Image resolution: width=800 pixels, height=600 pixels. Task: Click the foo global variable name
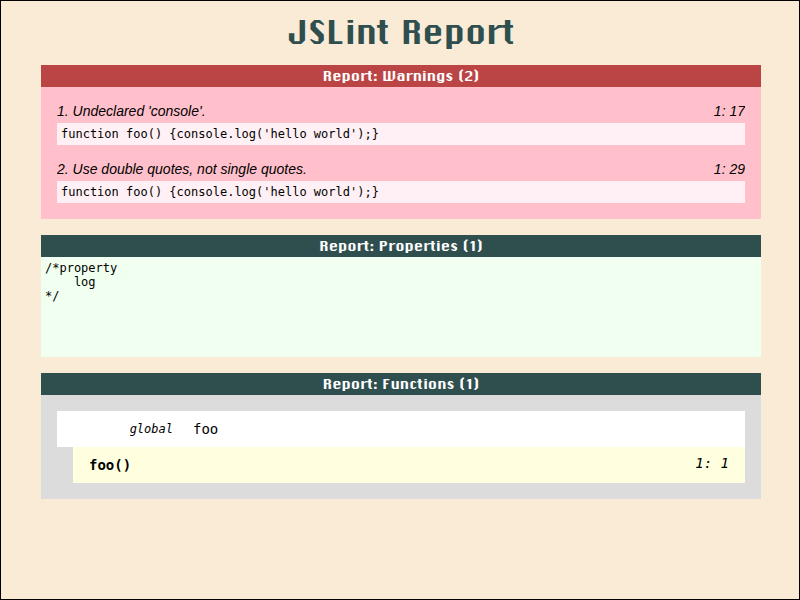pyautogui.click(x=206, y=429)
